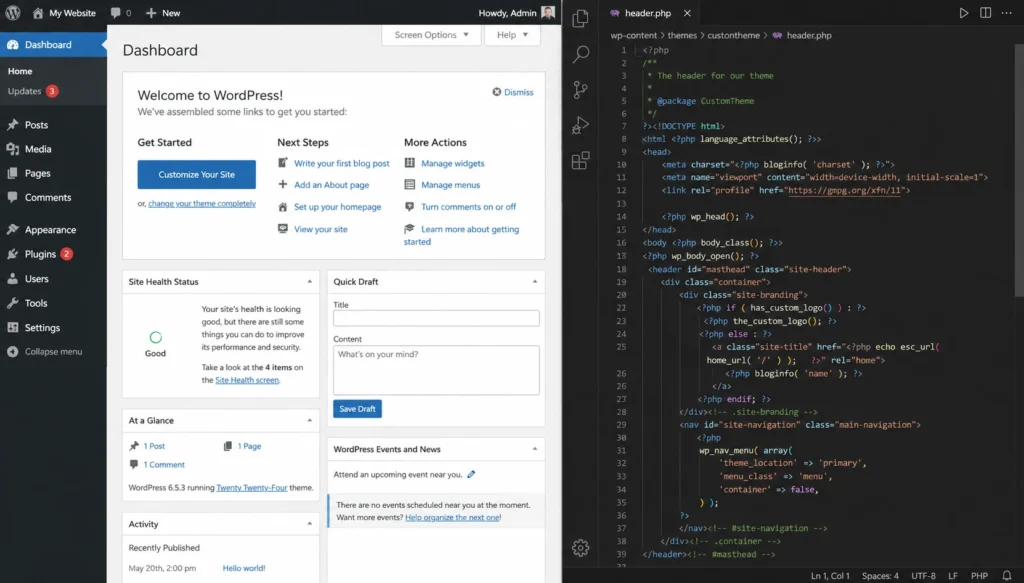Open the Site Health screen link

247,380
